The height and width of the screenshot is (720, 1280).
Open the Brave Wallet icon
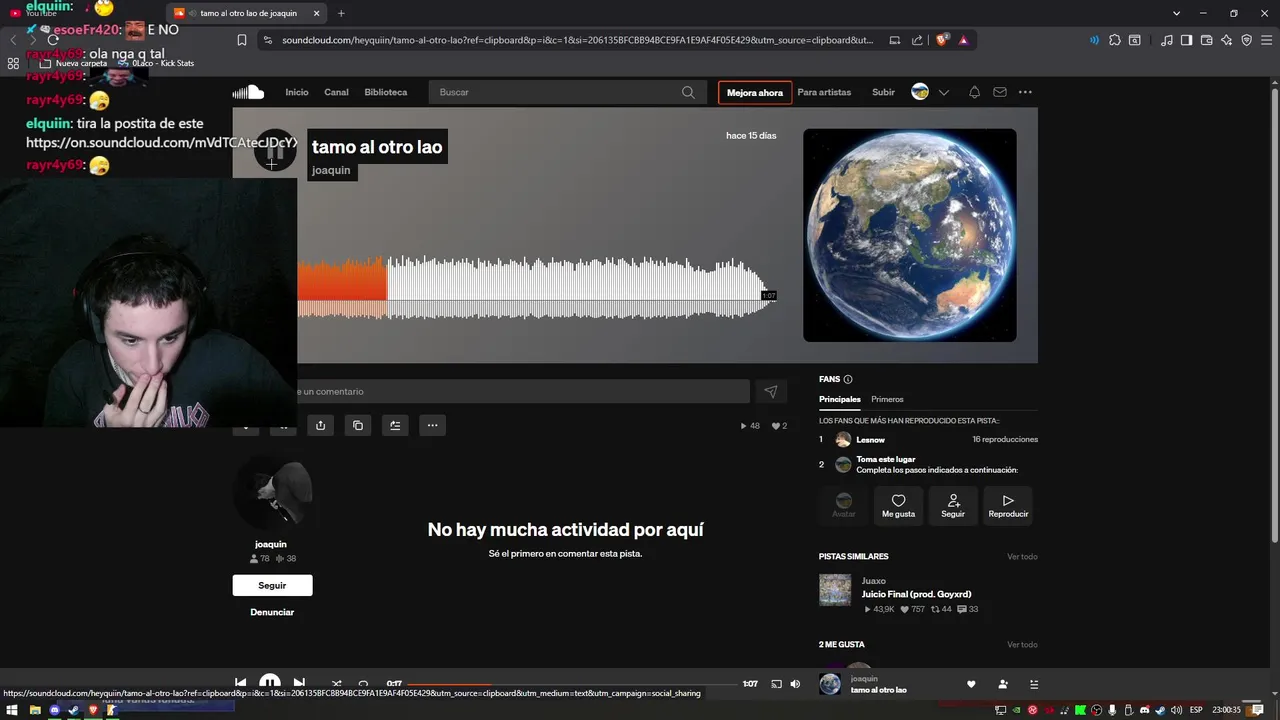1207,40
